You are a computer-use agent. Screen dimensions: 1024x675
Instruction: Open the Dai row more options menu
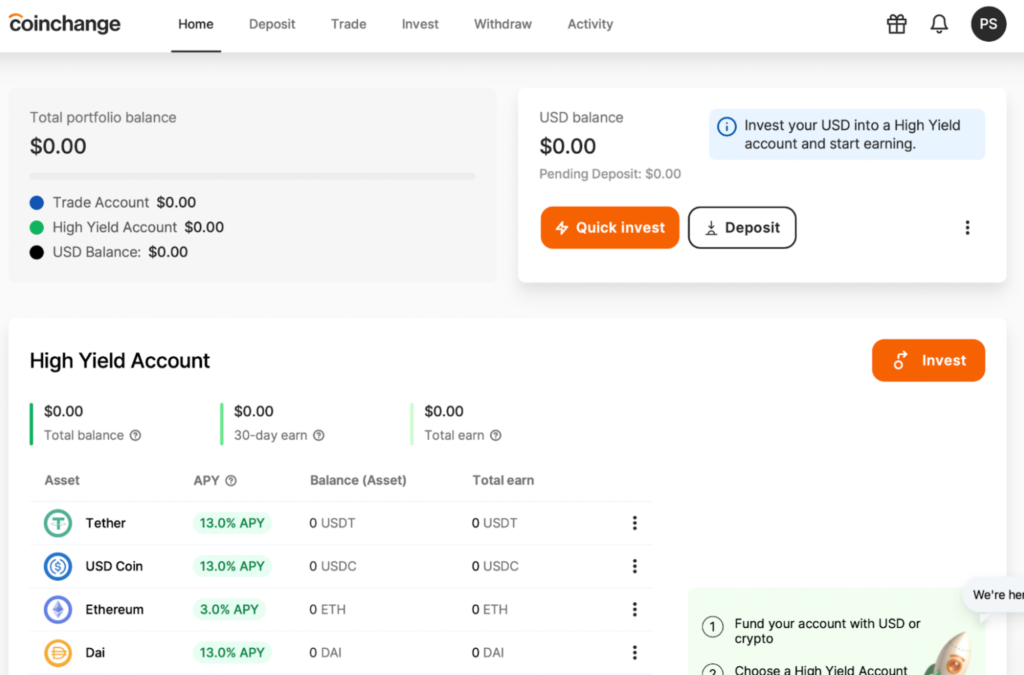[x=634, y=653]
